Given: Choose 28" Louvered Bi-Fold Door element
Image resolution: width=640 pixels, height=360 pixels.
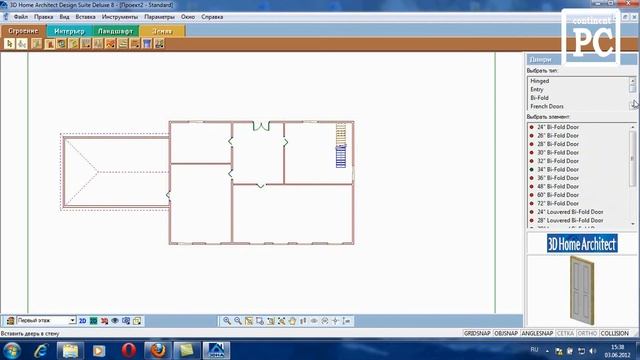Looking at the screenshot, I should pos(570,220).
